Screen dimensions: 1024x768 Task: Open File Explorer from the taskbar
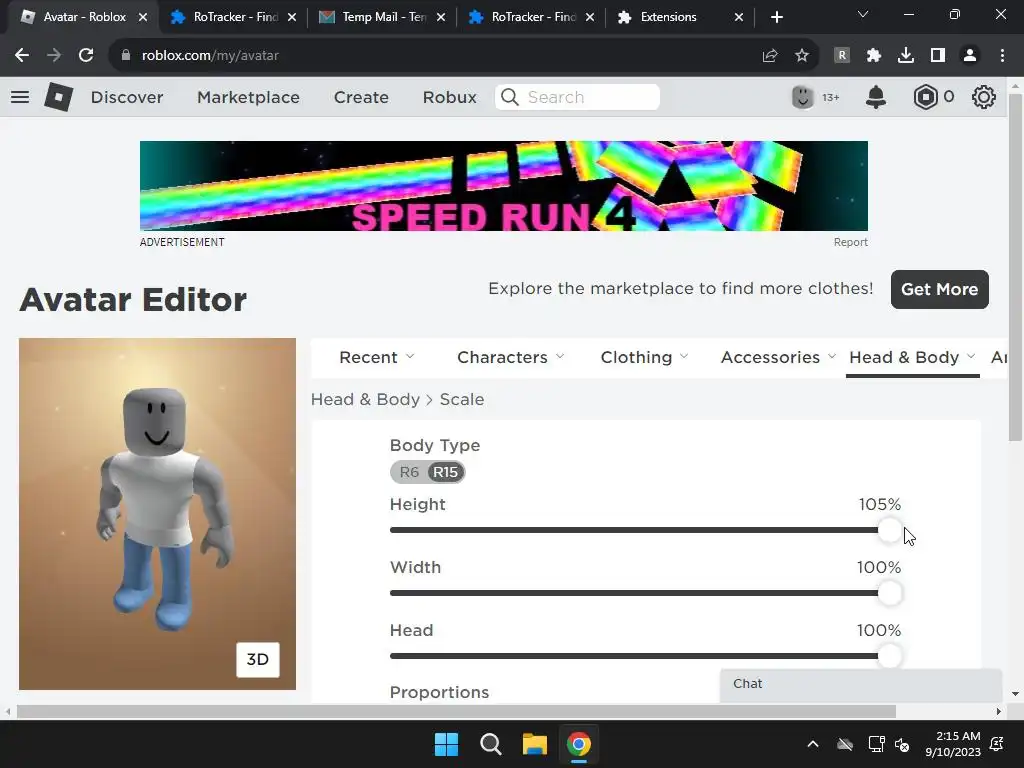[x=534, y=744]
